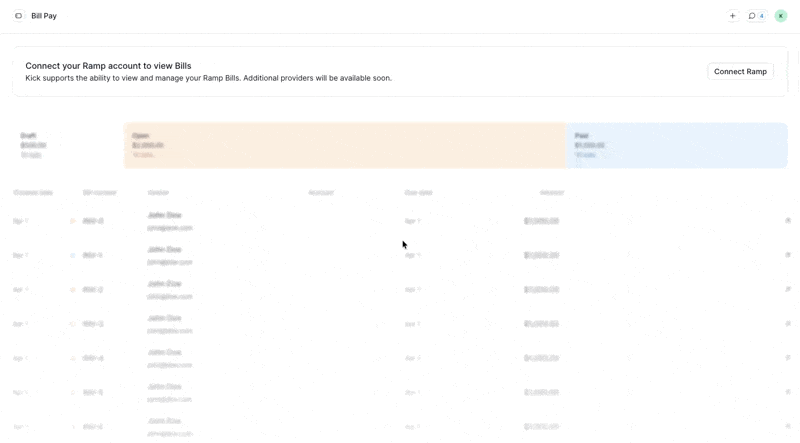Click the Account column header
The height and width of the screenshot is (443, 800).
coord(320,192)
